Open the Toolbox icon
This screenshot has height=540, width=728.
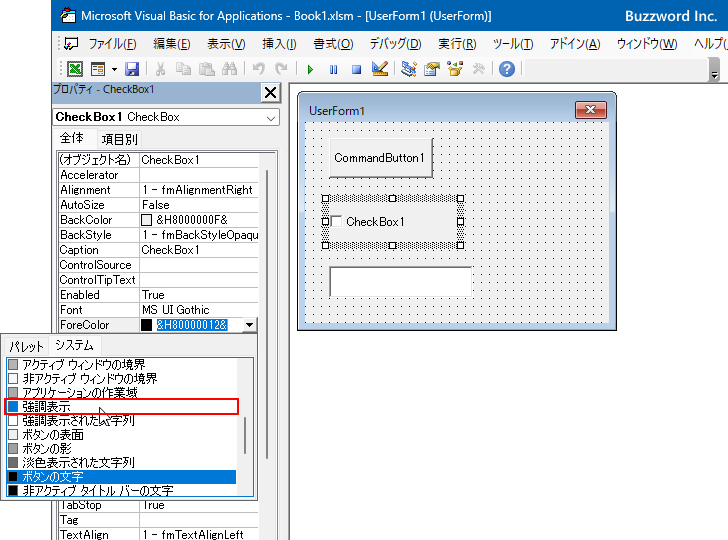coord(478,69)
